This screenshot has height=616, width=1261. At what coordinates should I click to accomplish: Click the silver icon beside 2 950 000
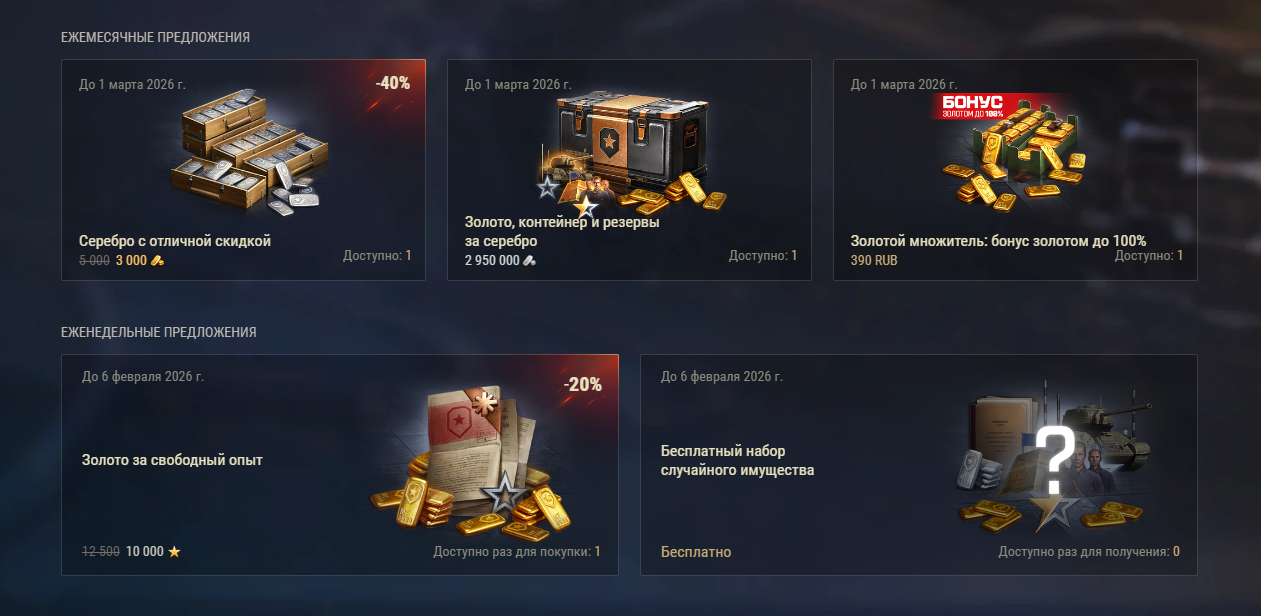point(530,260)
